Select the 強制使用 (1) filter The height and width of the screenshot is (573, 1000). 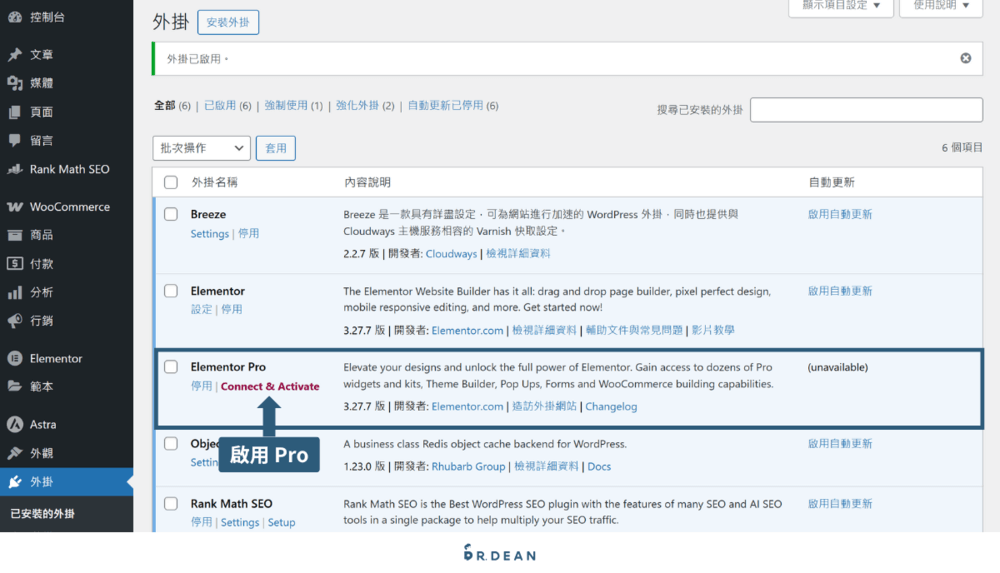click(294, 105)
